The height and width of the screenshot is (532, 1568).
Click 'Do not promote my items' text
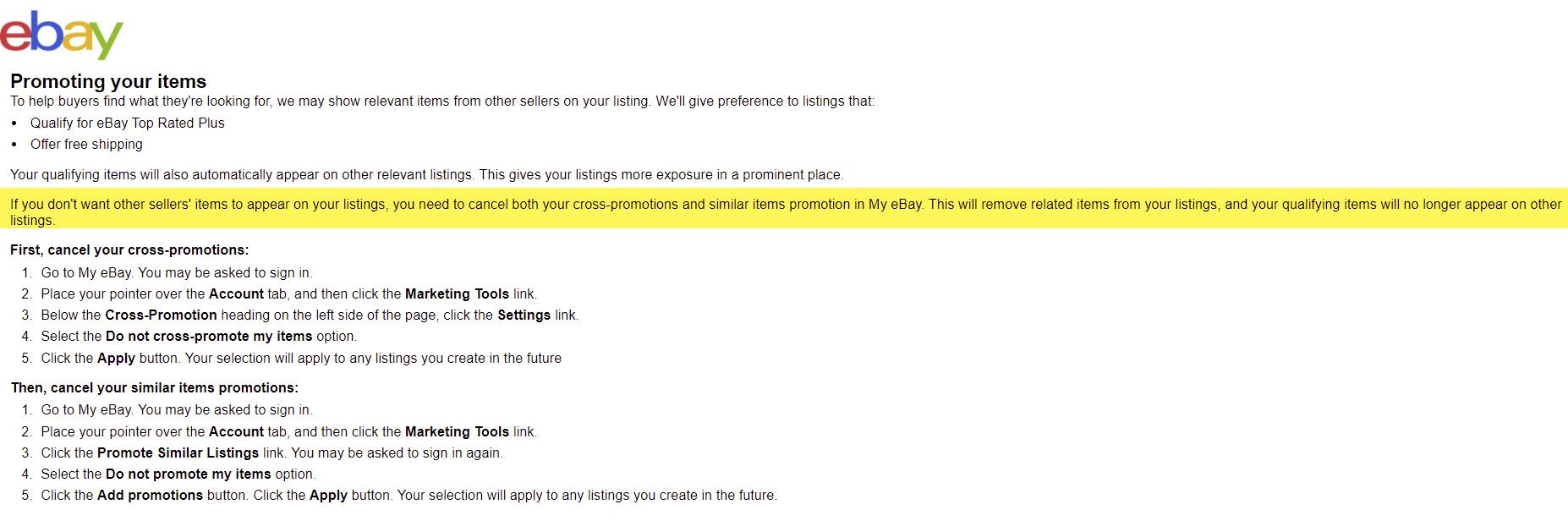point(189,474)
